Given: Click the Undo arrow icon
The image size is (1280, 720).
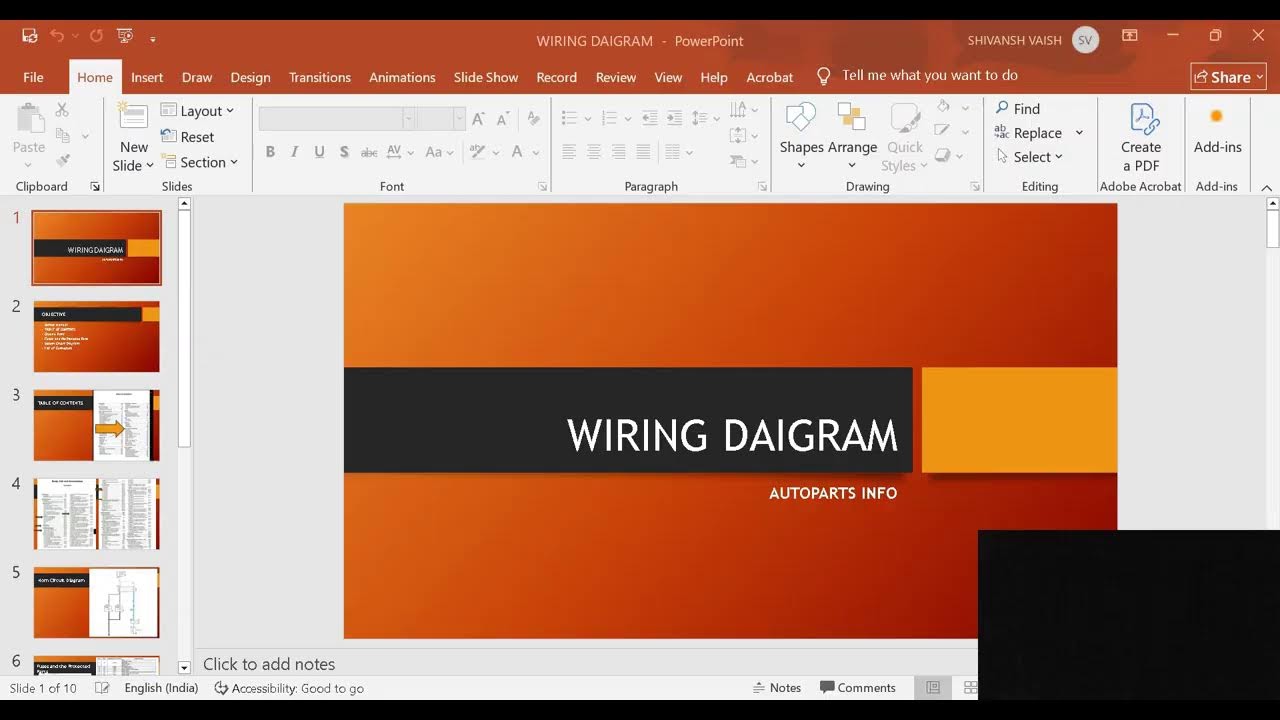Looking at the screenshot, I should click(57, 36).
